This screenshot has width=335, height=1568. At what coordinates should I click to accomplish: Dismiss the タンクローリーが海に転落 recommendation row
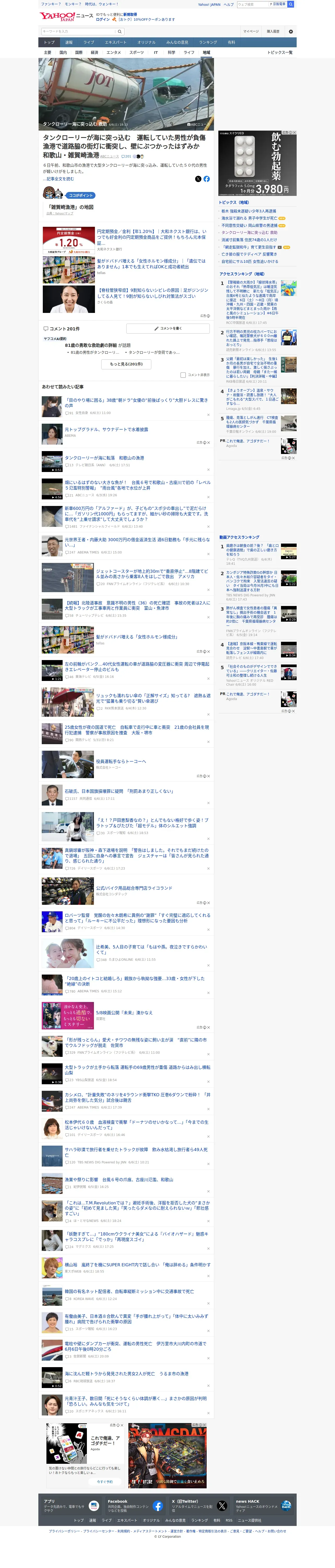pyautogui.click(x=208, y=470)
